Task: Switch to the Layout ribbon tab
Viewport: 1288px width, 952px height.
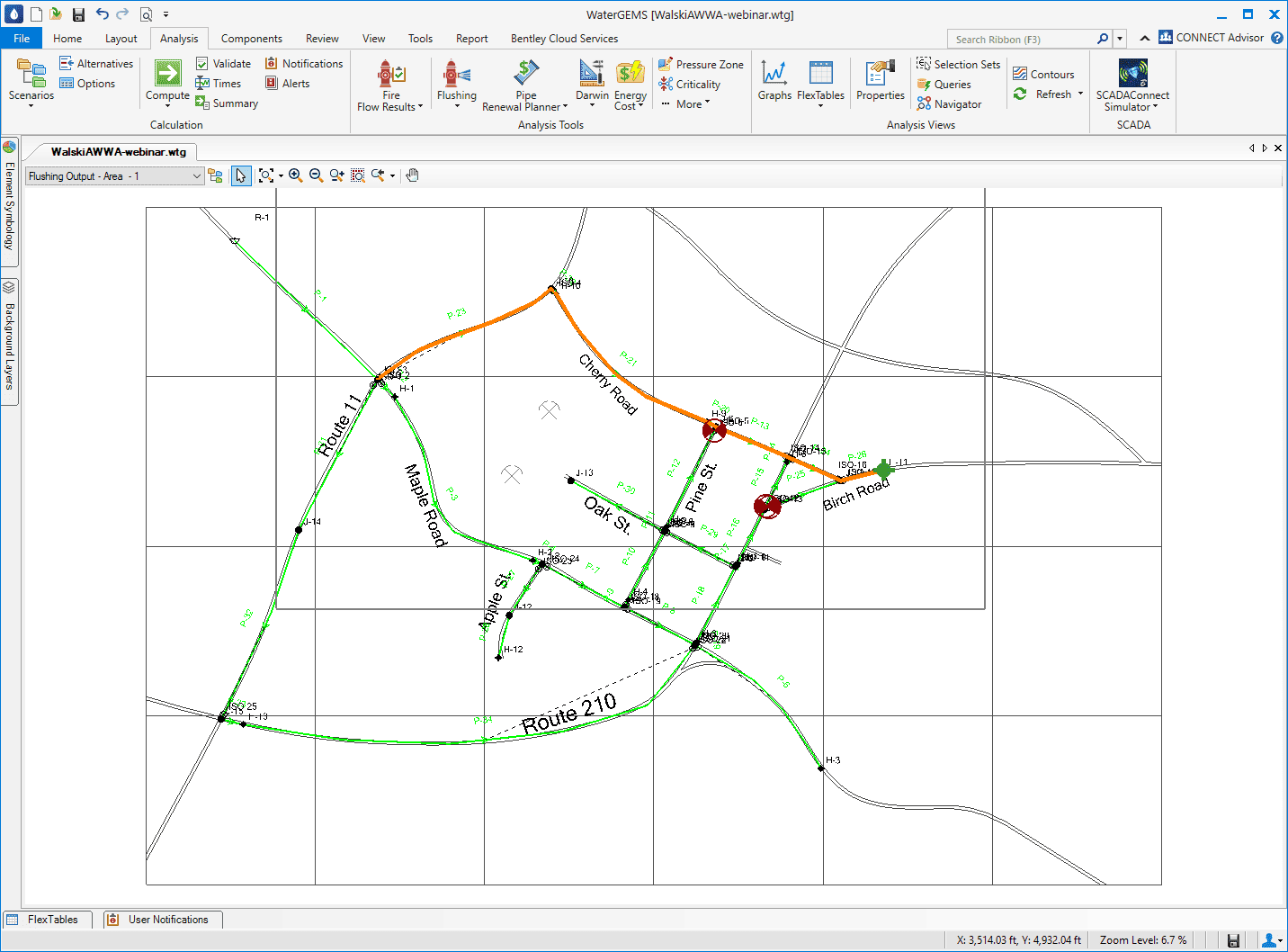Action: [121, 39]
